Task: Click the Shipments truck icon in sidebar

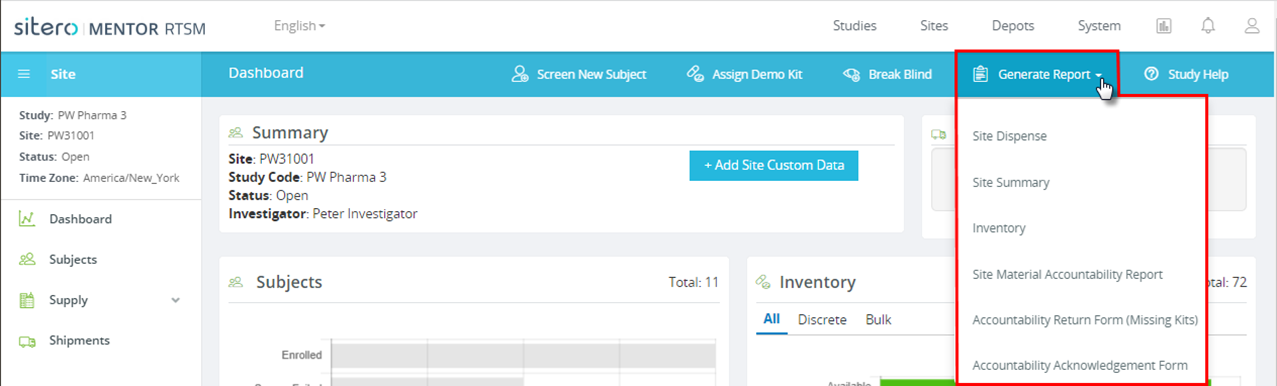Action: click(27, 341)
